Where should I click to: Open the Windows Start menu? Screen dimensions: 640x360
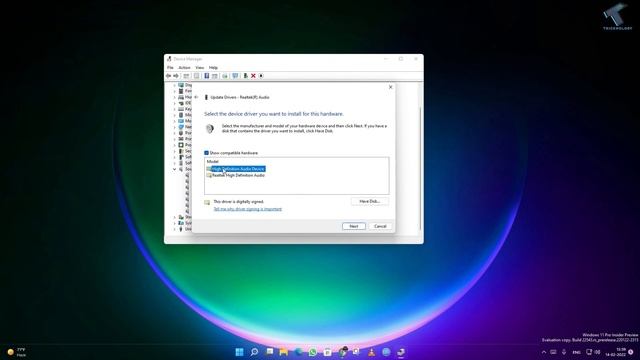[x=240, y=352]
